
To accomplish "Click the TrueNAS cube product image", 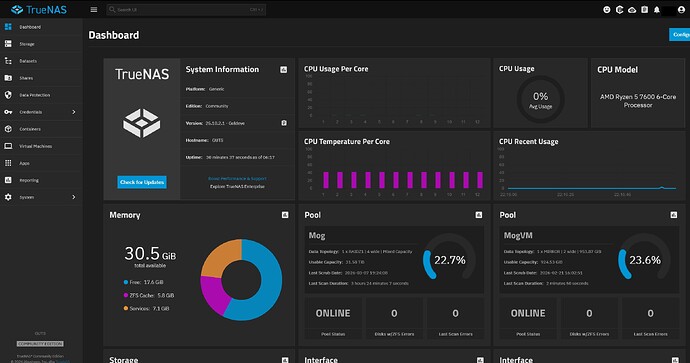I will pyautogui.click(x=141, y=123).
